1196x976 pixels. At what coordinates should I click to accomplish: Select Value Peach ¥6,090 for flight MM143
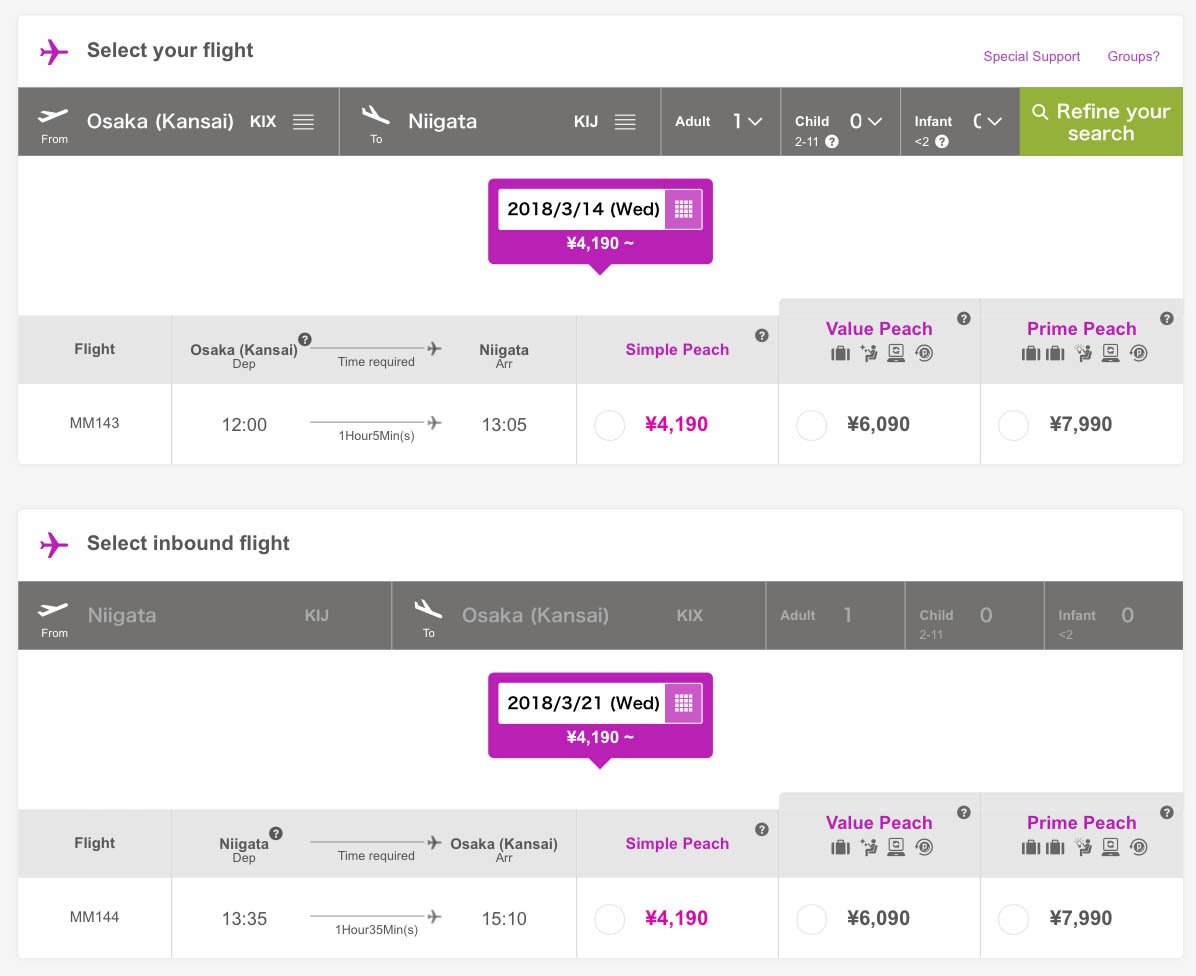click(812, 425)
